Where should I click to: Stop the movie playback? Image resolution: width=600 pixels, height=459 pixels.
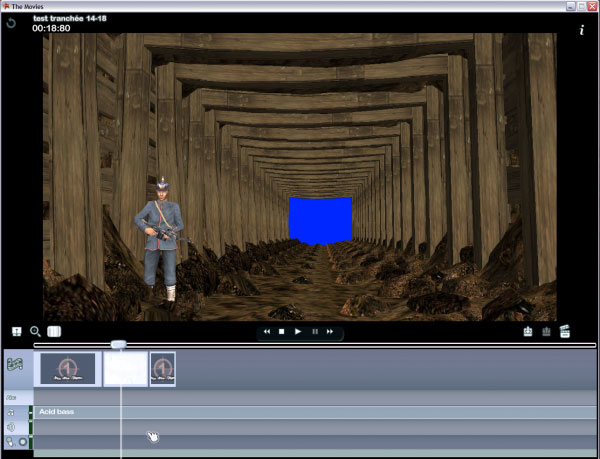tap(282, 332)
